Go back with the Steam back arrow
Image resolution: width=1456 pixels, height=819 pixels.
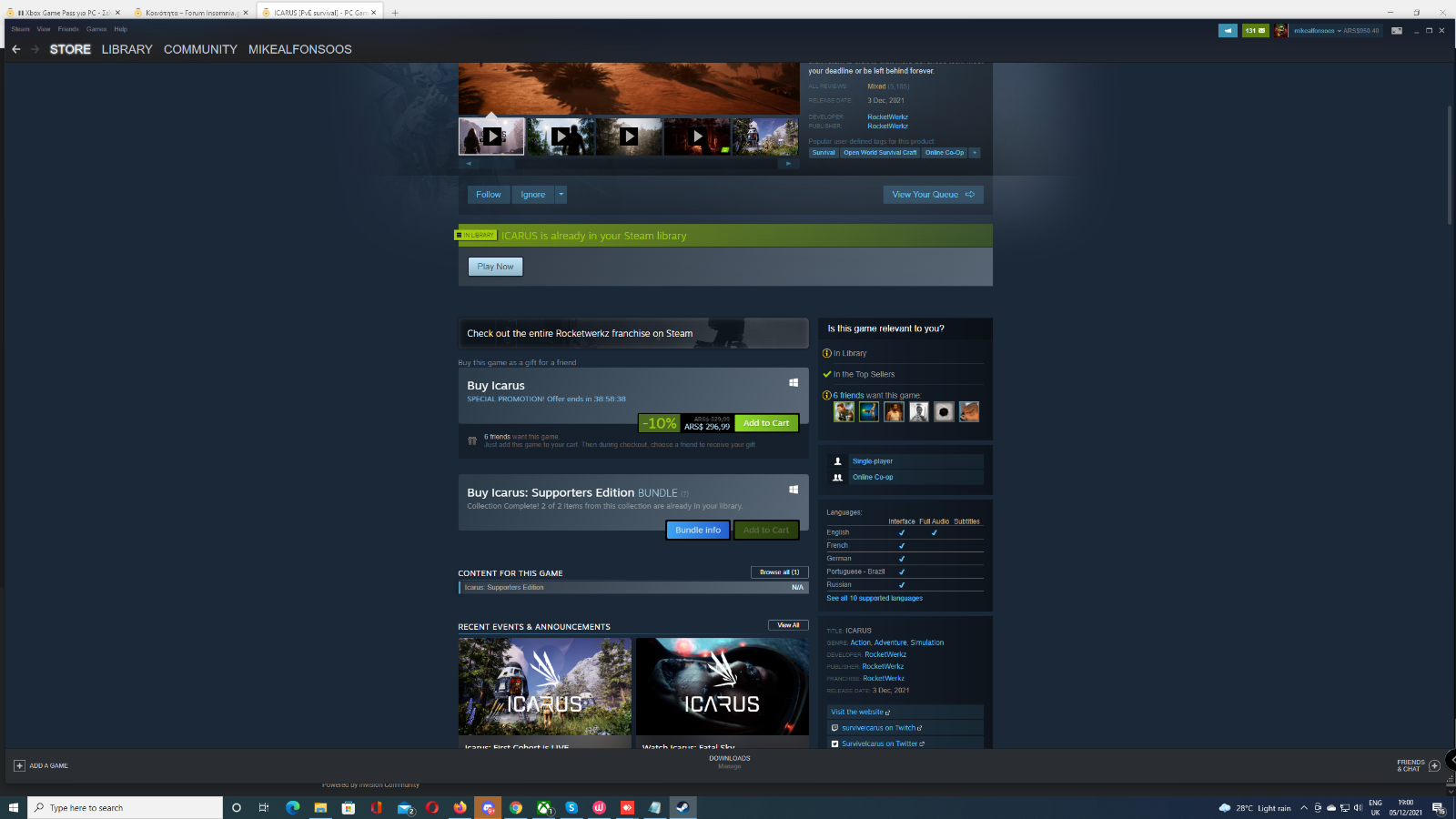tap(15, 49)
